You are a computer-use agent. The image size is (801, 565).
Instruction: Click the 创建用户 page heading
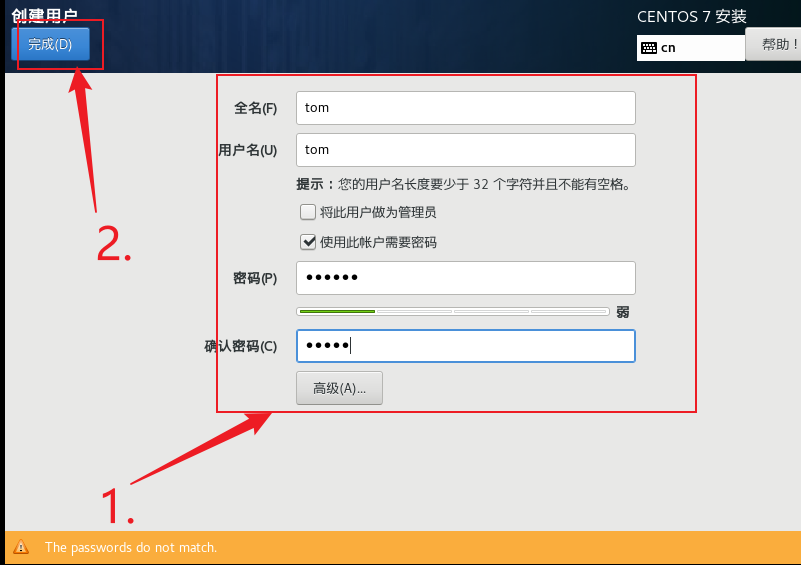tap(44, 15)
